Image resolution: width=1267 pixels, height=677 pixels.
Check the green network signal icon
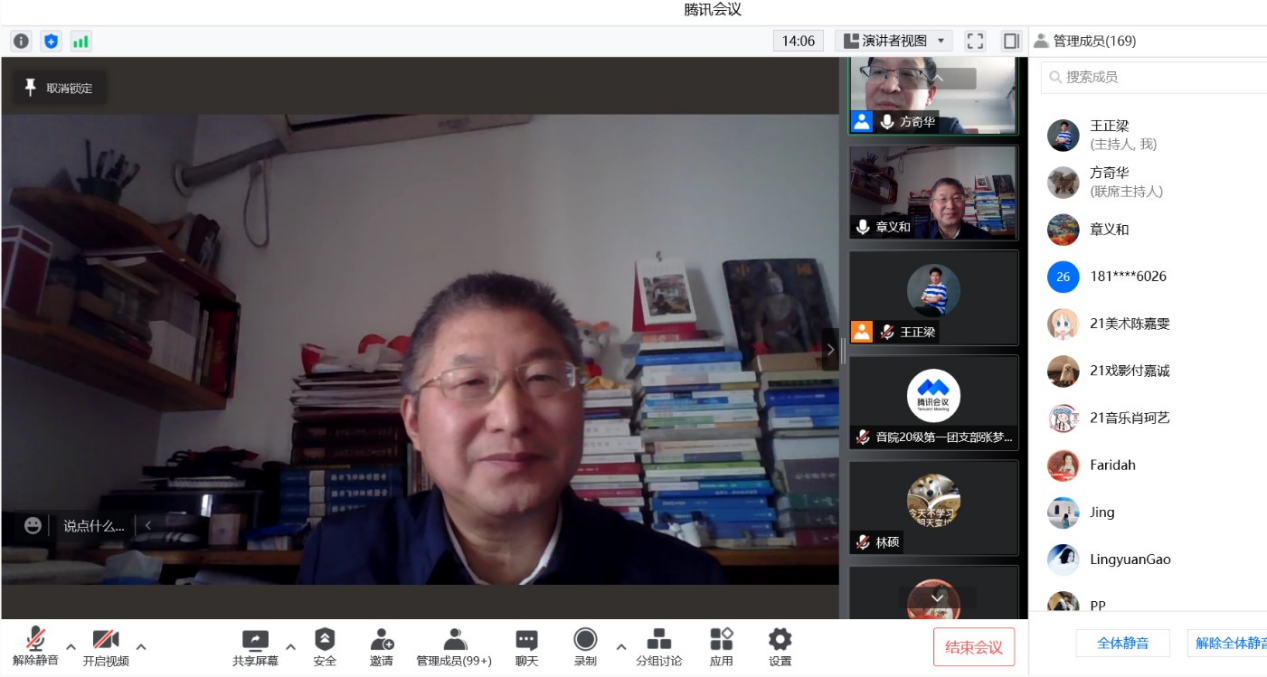coord(81,41)
